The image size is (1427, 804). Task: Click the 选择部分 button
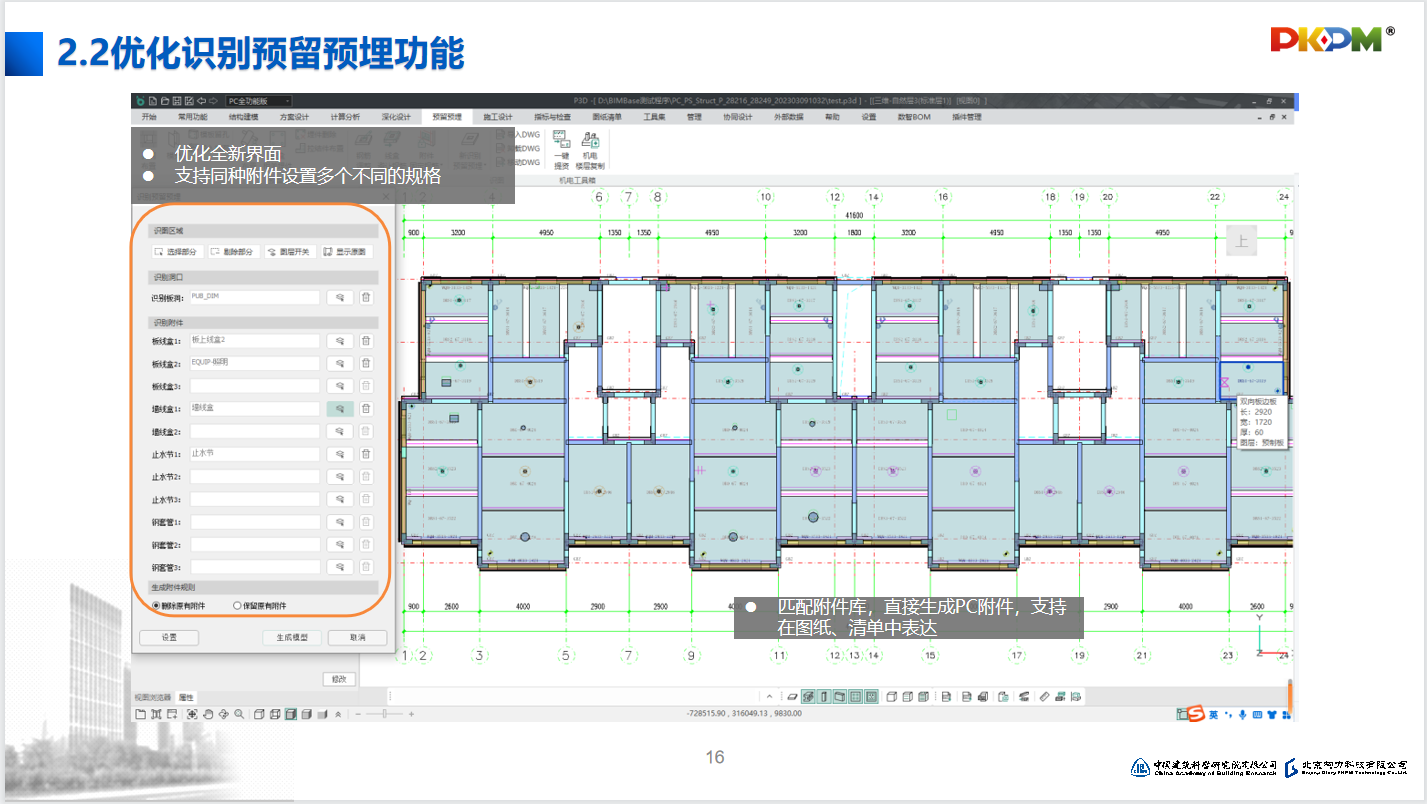click(177, 252)
